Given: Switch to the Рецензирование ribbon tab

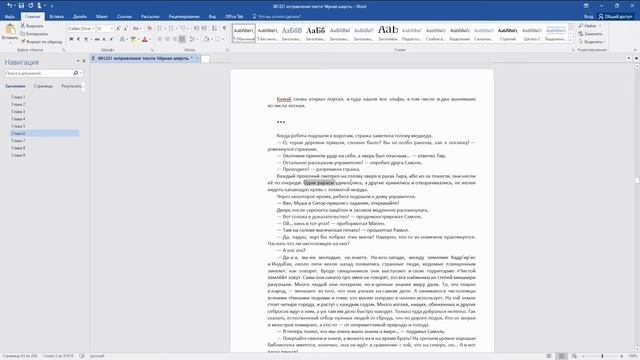Looking at the screenshot, I should pyautogui.click(x=184, y=16).
